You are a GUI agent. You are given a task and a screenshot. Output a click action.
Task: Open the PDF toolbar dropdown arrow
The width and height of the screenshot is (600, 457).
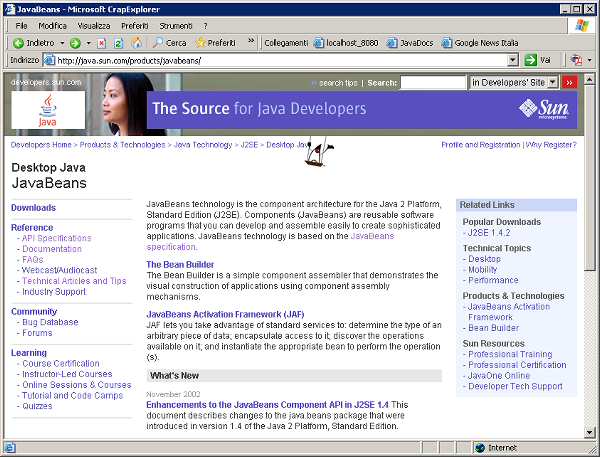click(589, 60)
